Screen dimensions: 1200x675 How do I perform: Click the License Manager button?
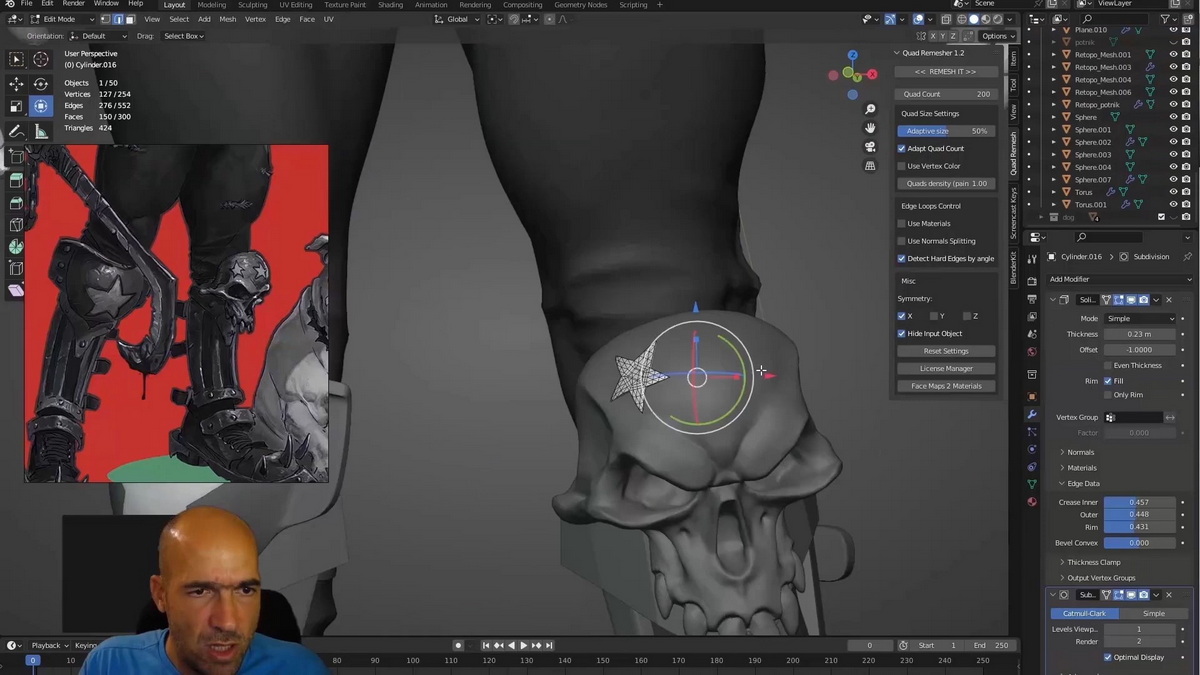946,369
